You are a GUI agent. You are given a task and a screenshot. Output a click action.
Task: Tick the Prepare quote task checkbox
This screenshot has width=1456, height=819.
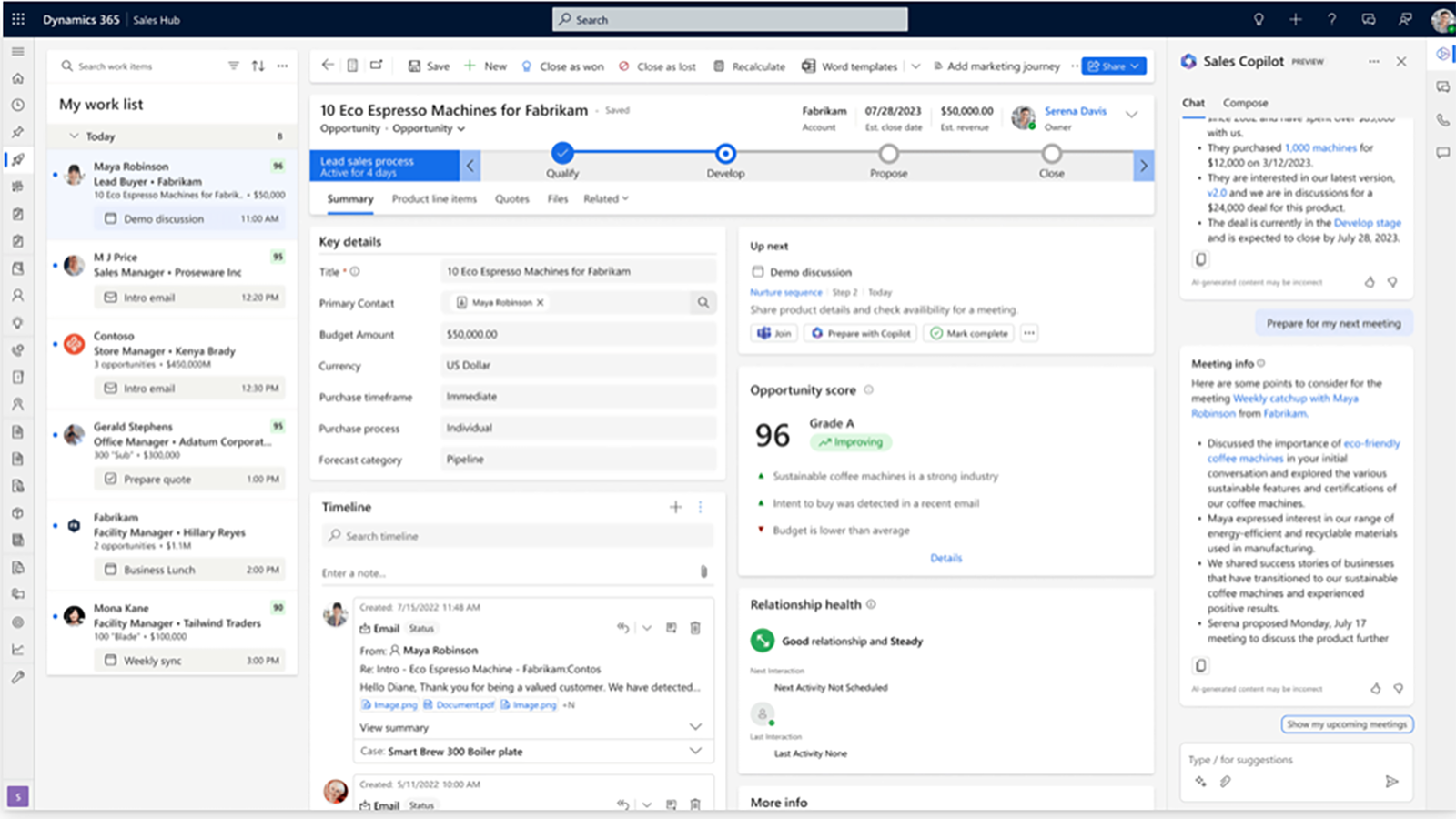[x=111, y=479]
